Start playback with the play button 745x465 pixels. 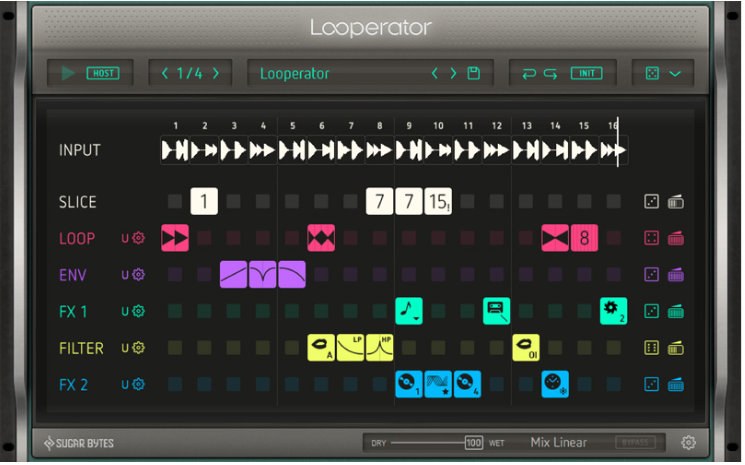tap(68, 74)
